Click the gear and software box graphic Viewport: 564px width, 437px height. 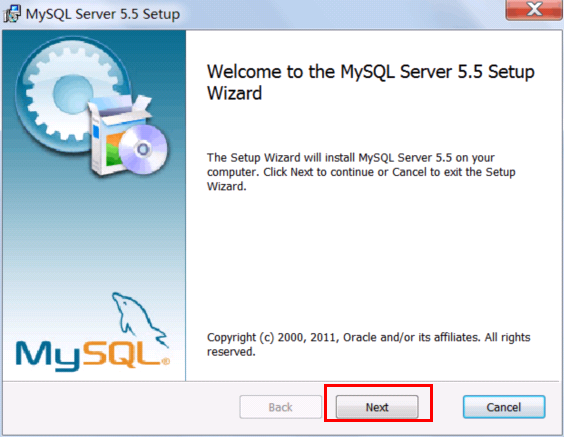pos(91,107)
